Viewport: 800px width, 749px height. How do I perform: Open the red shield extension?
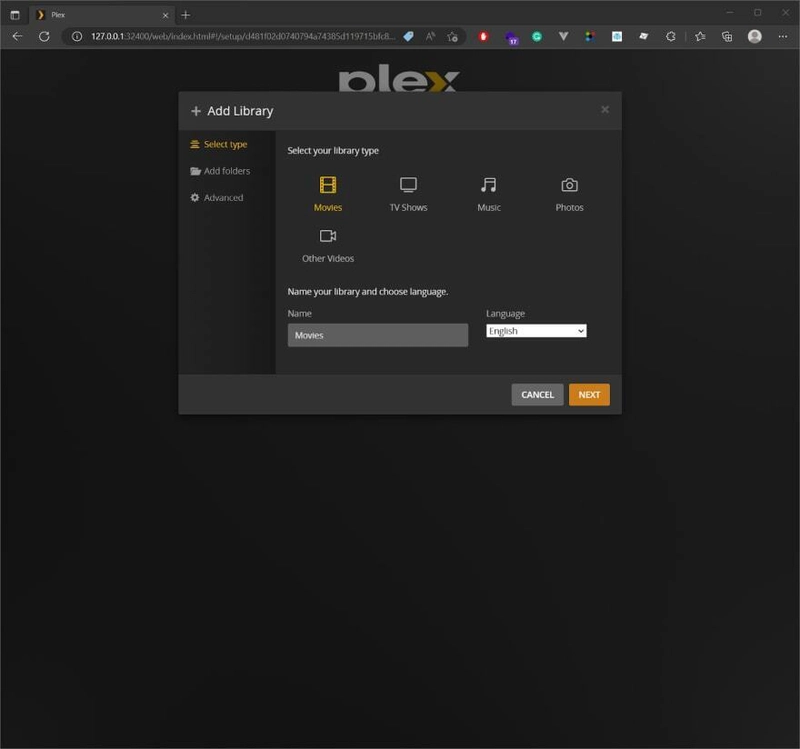coord(483,36)
